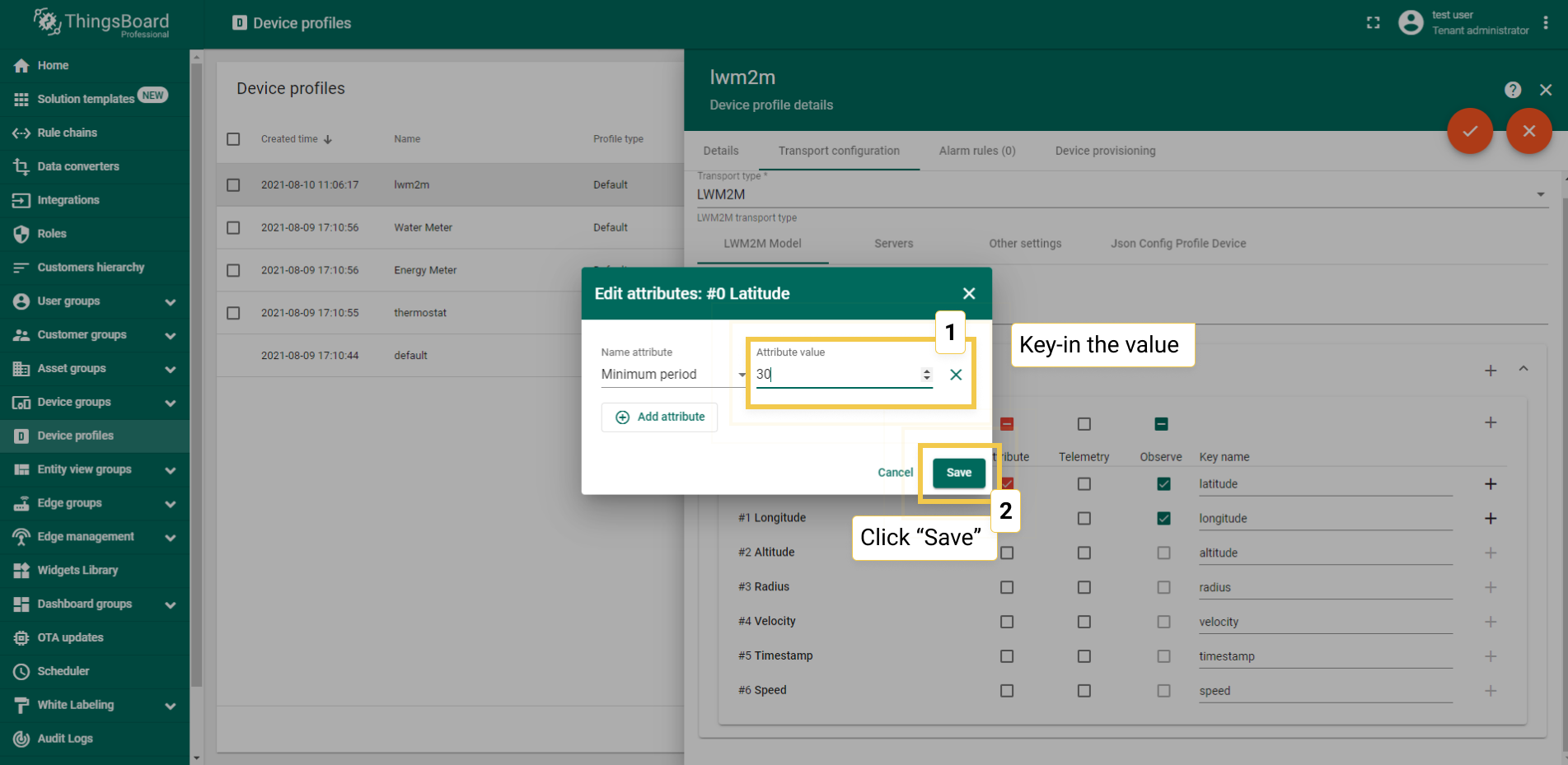Open the Name attribute dropdown

[x=672, y=375]
